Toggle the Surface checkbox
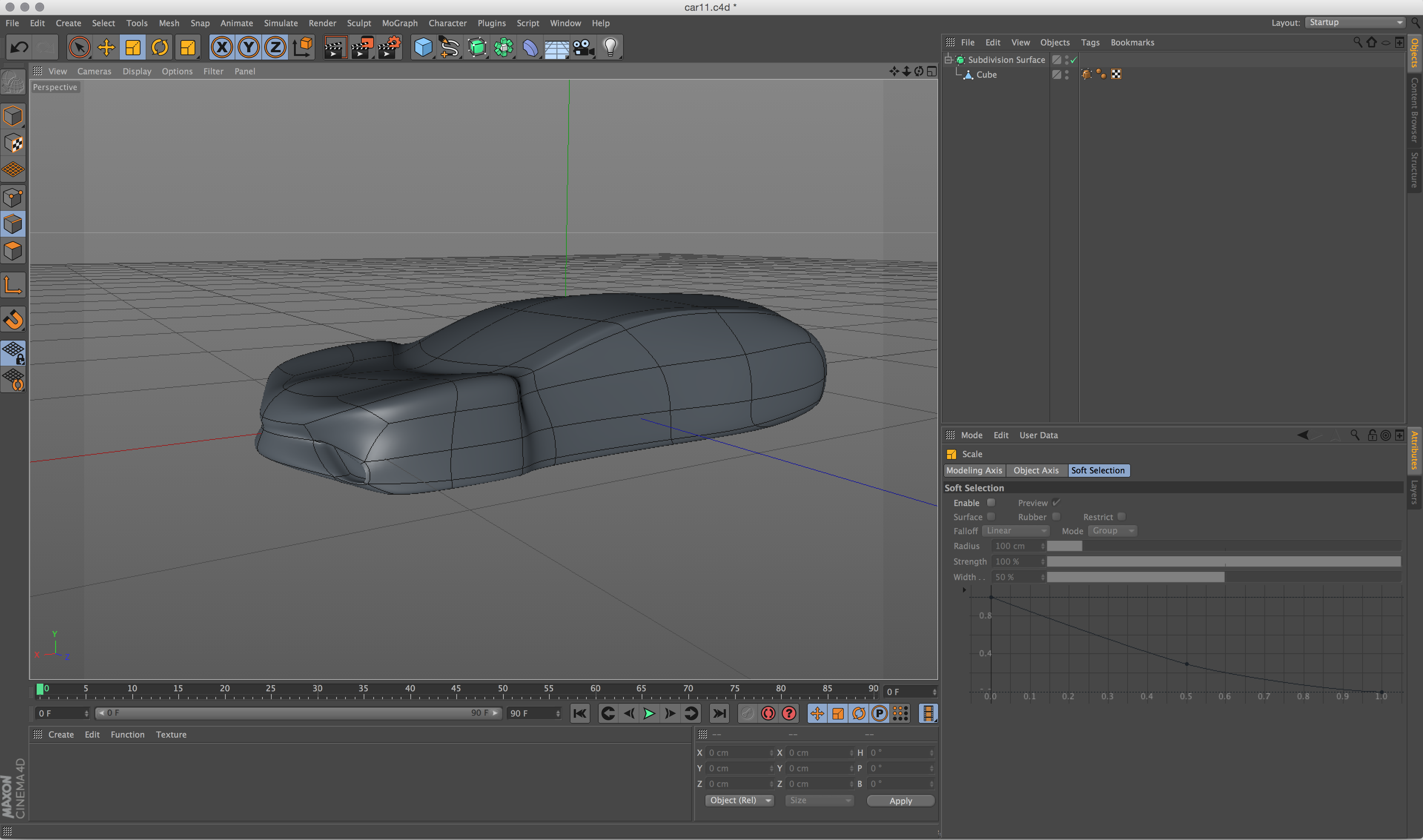The height and width of the screenshot is (840, 1423). [x=991, y=517]
